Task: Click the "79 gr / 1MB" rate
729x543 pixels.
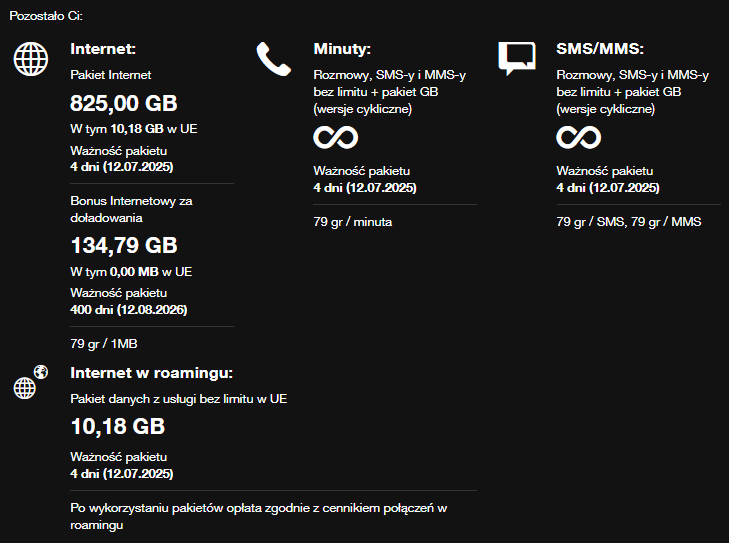Action: [x=104, y=344]
